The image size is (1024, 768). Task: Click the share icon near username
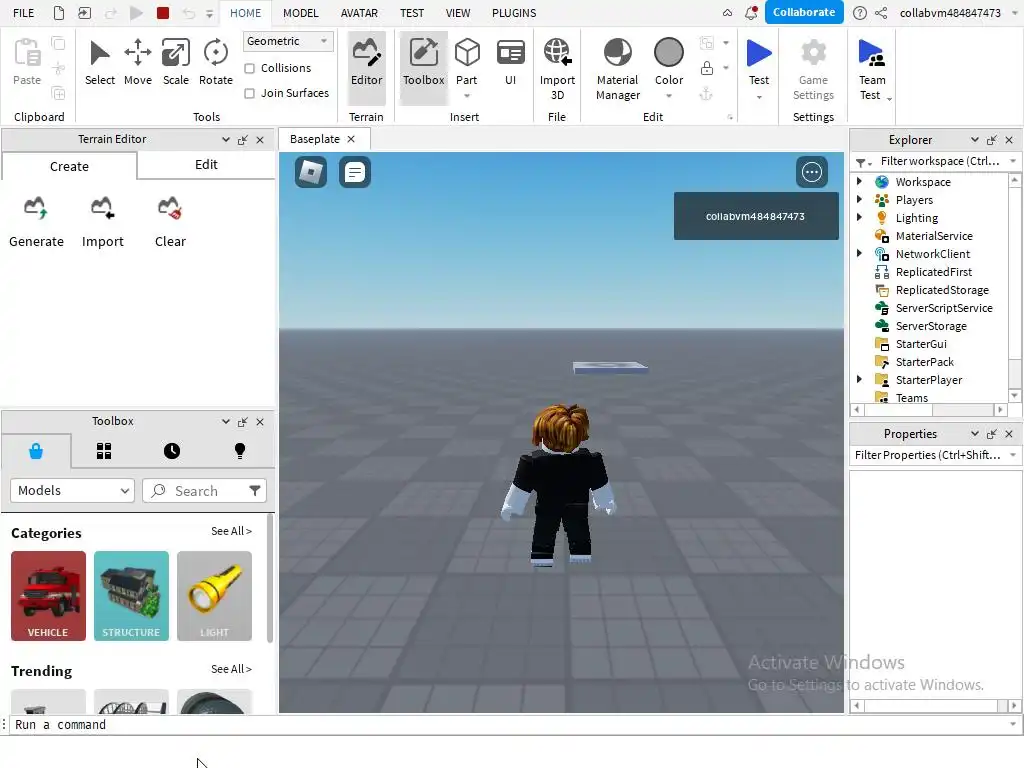(881, 12)
